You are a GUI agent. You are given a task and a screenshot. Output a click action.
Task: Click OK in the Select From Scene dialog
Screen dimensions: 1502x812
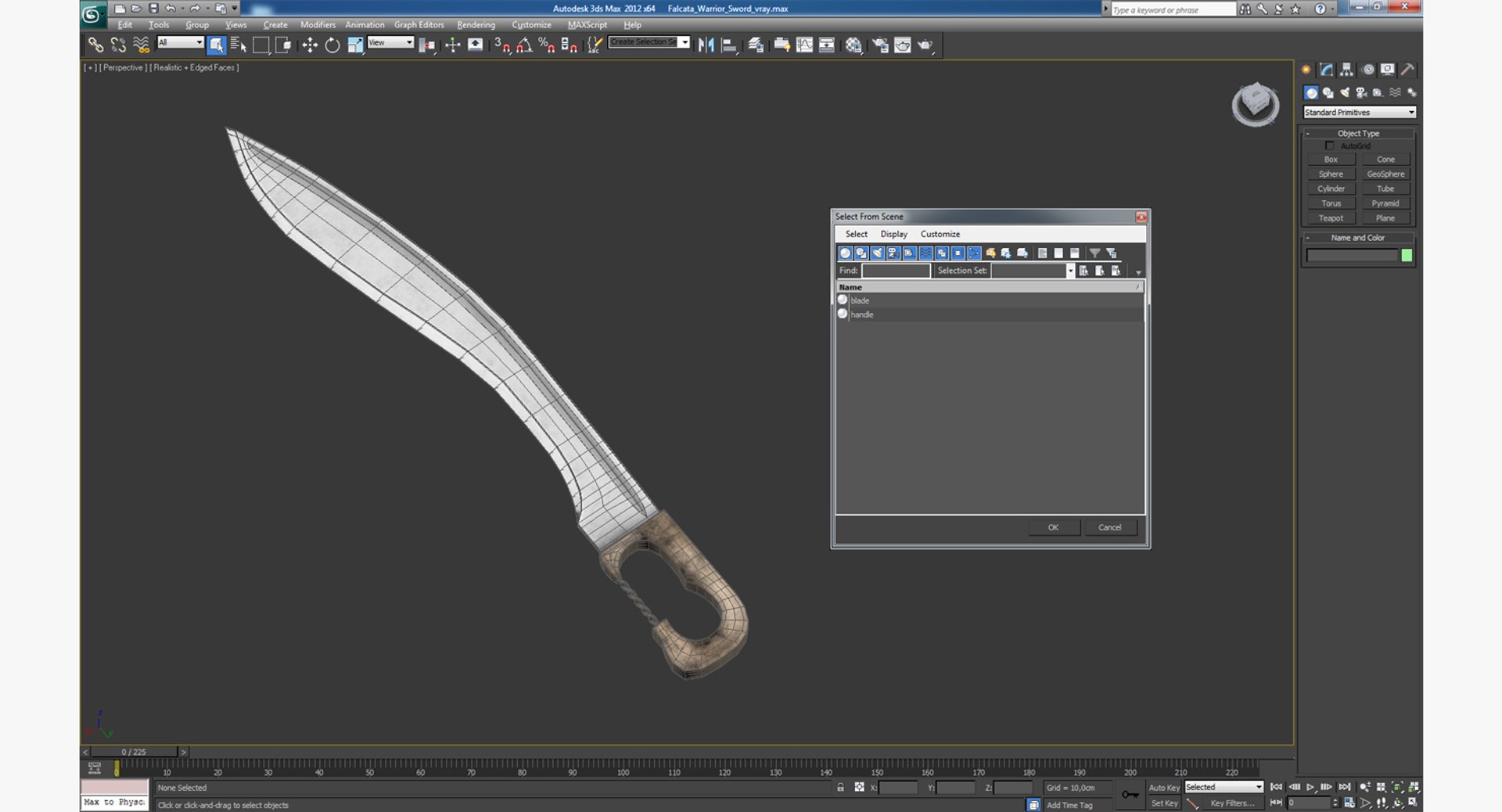[1053, 527]
